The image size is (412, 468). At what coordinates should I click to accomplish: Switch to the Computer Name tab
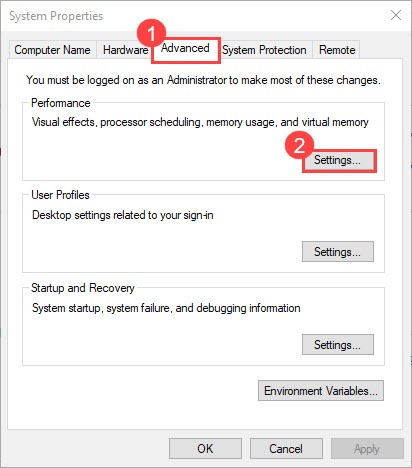coord(52,50)
